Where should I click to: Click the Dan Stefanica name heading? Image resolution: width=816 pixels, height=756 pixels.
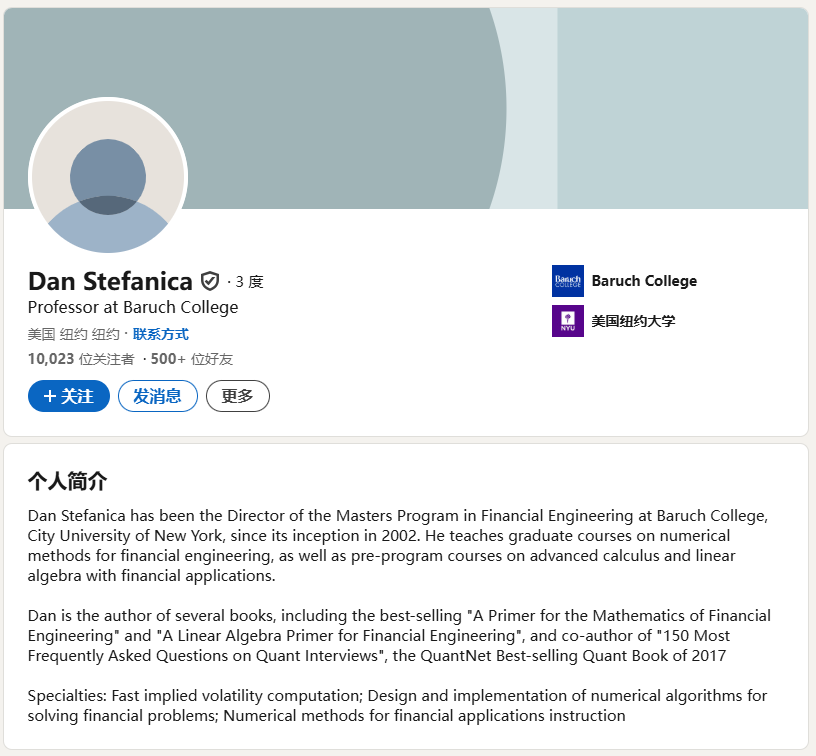click(110, 281)
